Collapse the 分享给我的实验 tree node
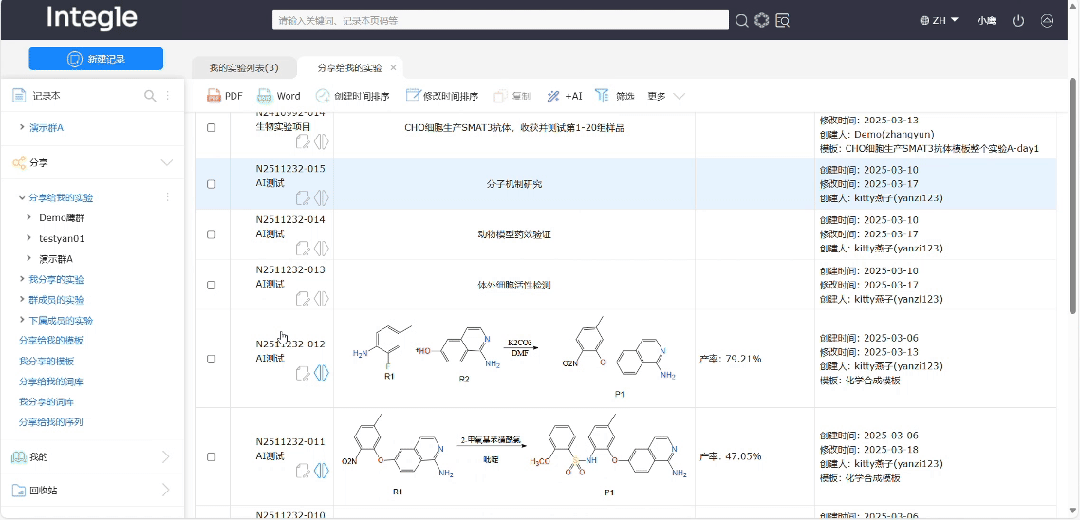The width and height of the screenshot is (1080, 520). pyautogui.click(x=22, y=198)
